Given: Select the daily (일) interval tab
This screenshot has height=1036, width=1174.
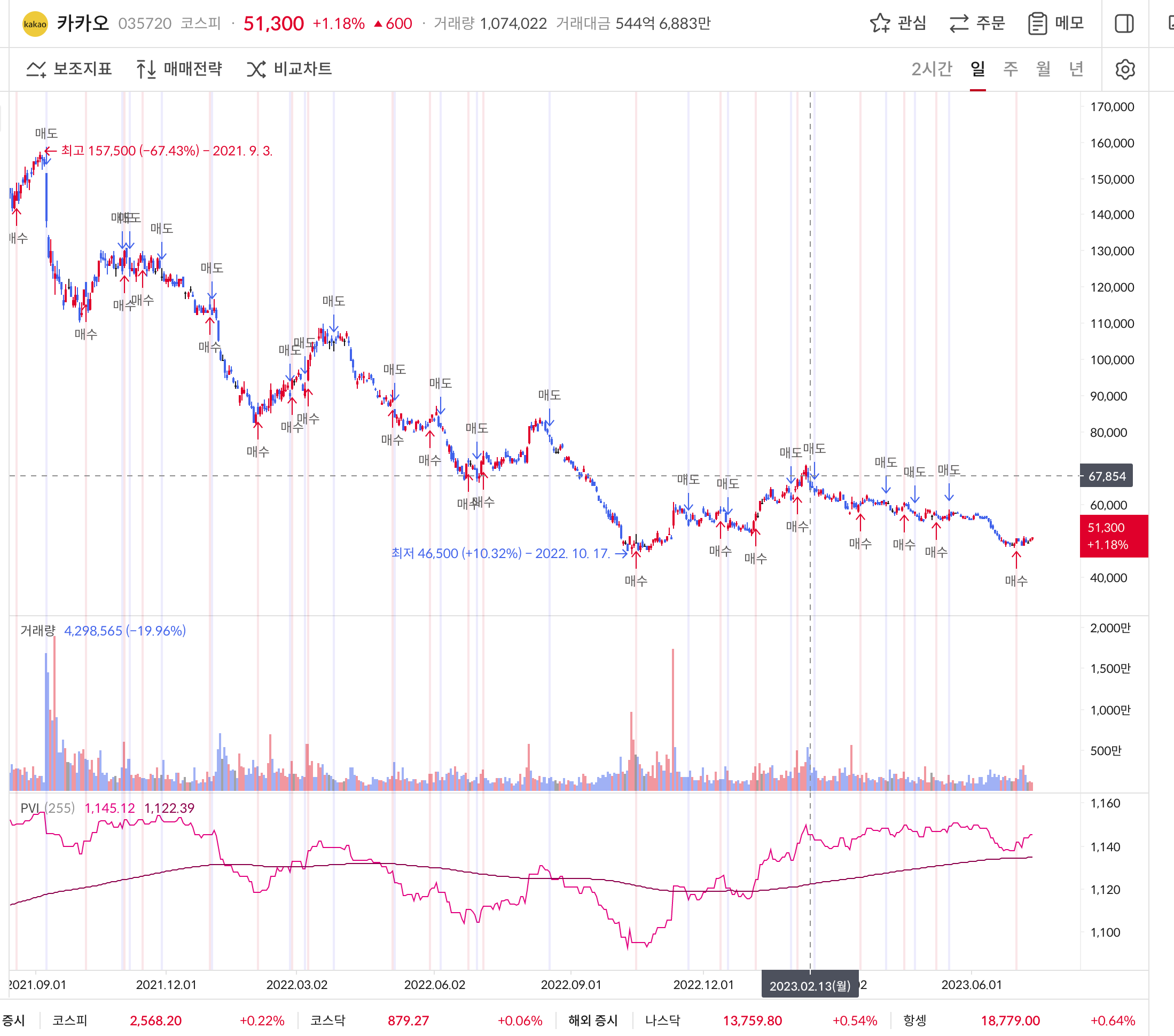Looking at the screenshot, I should (x=977, y=69).
